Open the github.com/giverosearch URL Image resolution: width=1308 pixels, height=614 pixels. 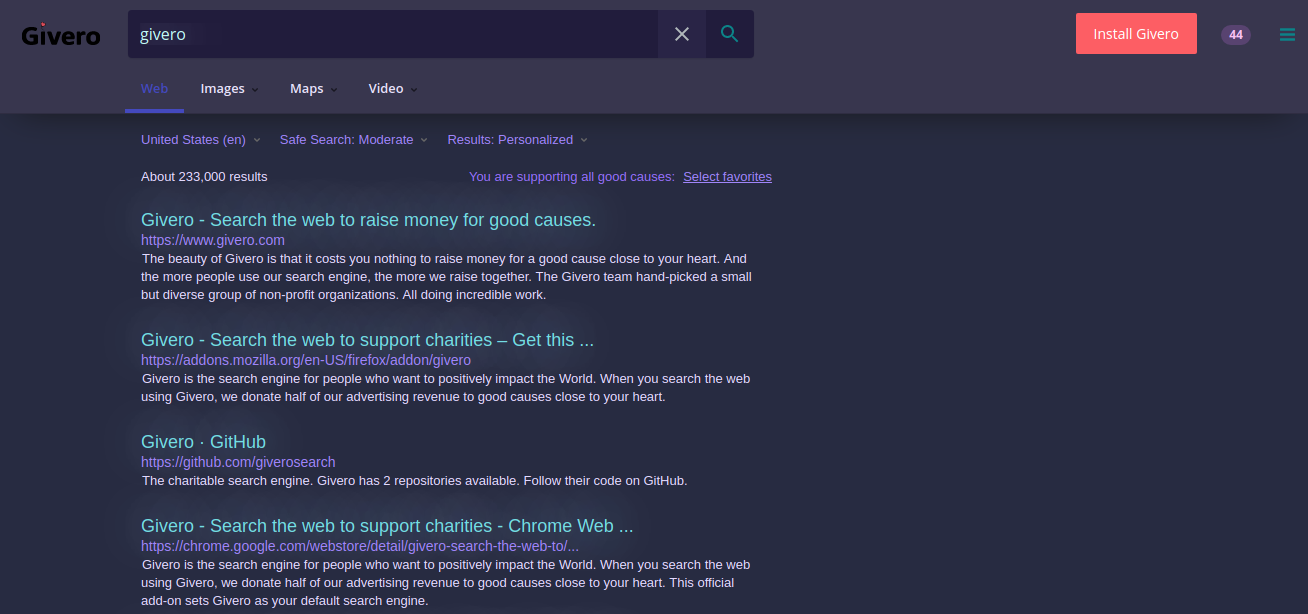point(238,462)
